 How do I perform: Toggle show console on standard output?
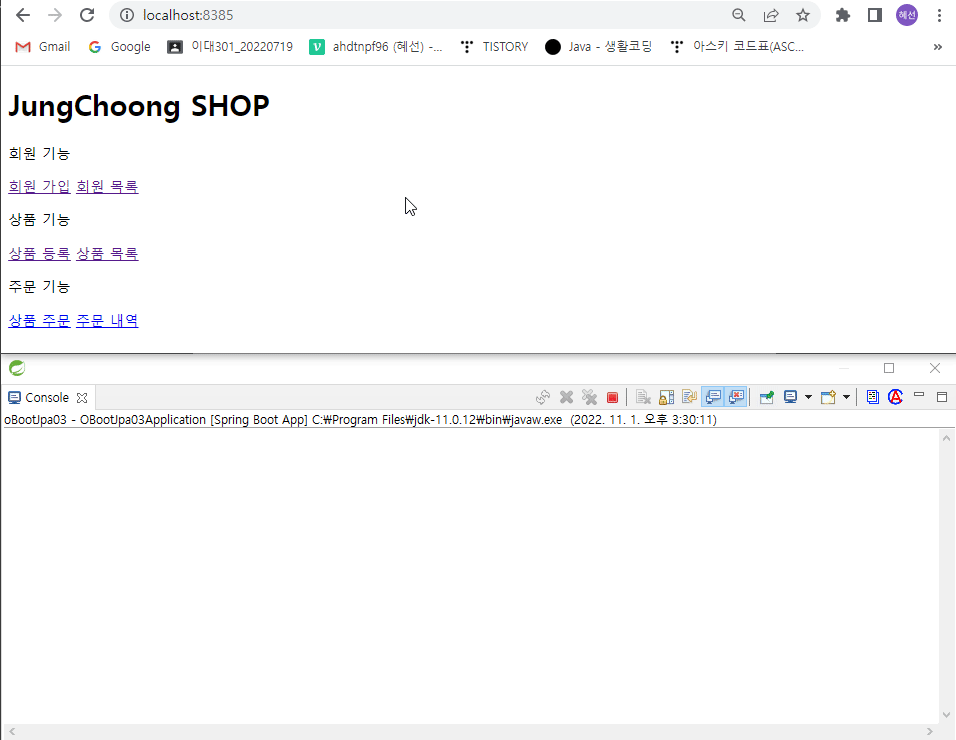point(713,397)
